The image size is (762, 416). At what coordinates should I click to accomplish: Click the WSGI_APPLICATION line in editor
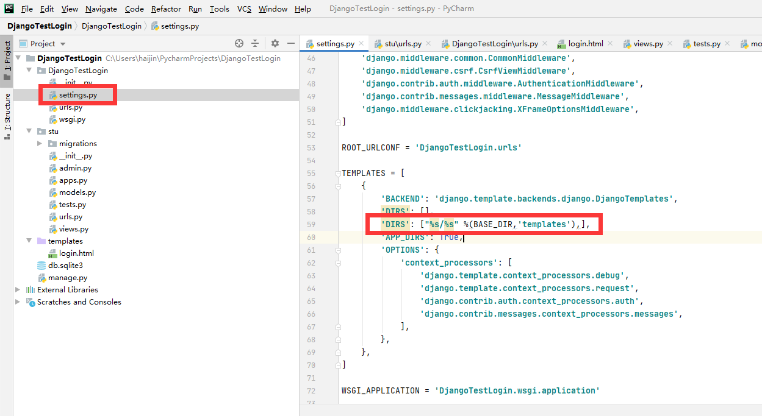pos(470,391)
